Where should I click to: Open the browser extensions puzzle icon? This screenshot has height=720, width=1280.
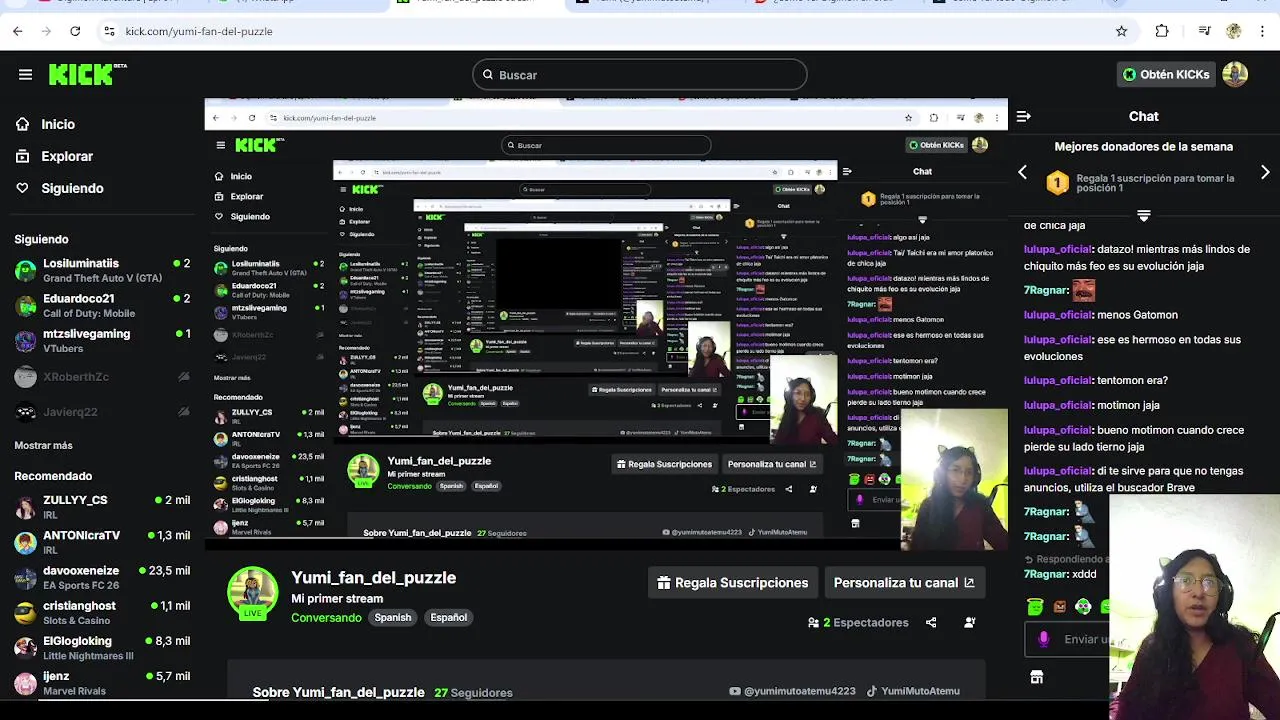click(x=1162, y=31)
